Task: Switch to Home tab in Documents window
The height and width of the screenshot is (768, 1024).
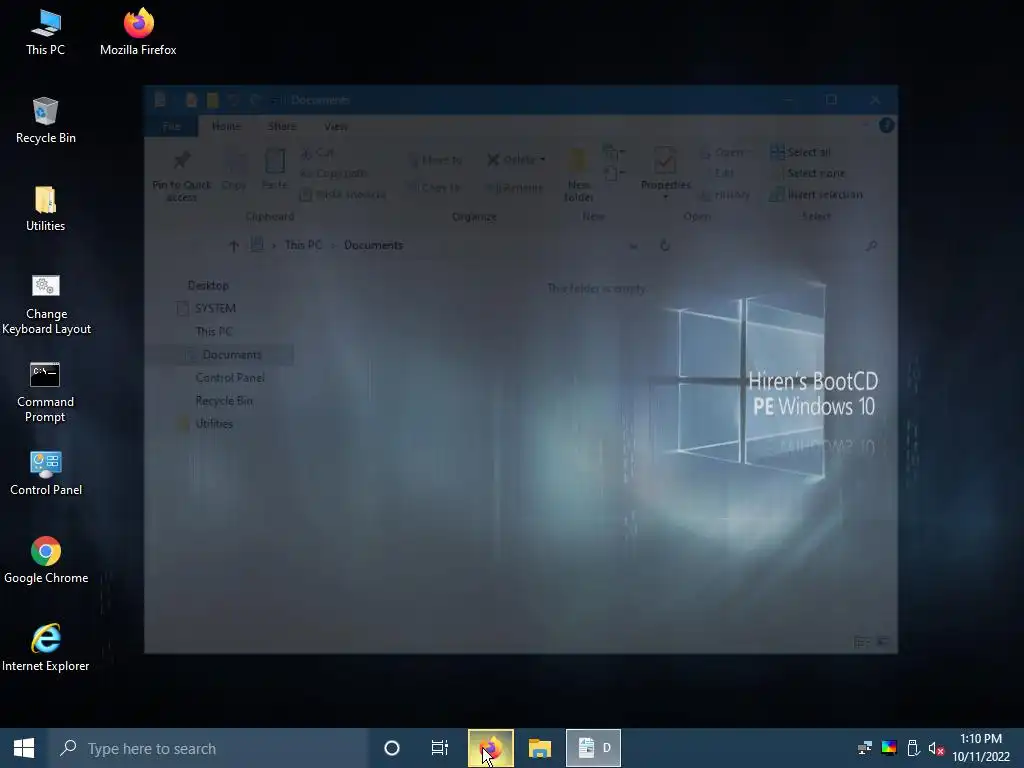Action: point(226,126)
